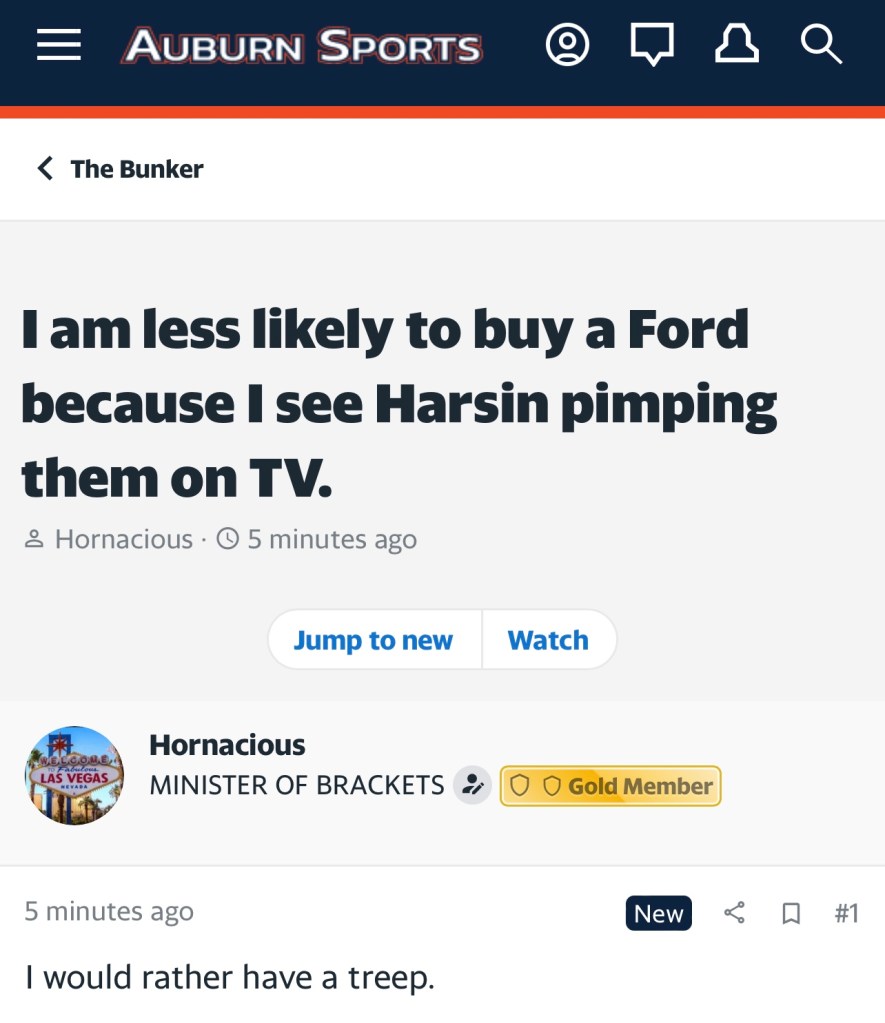Open the alerts bell icon

(x=737, y=44)
